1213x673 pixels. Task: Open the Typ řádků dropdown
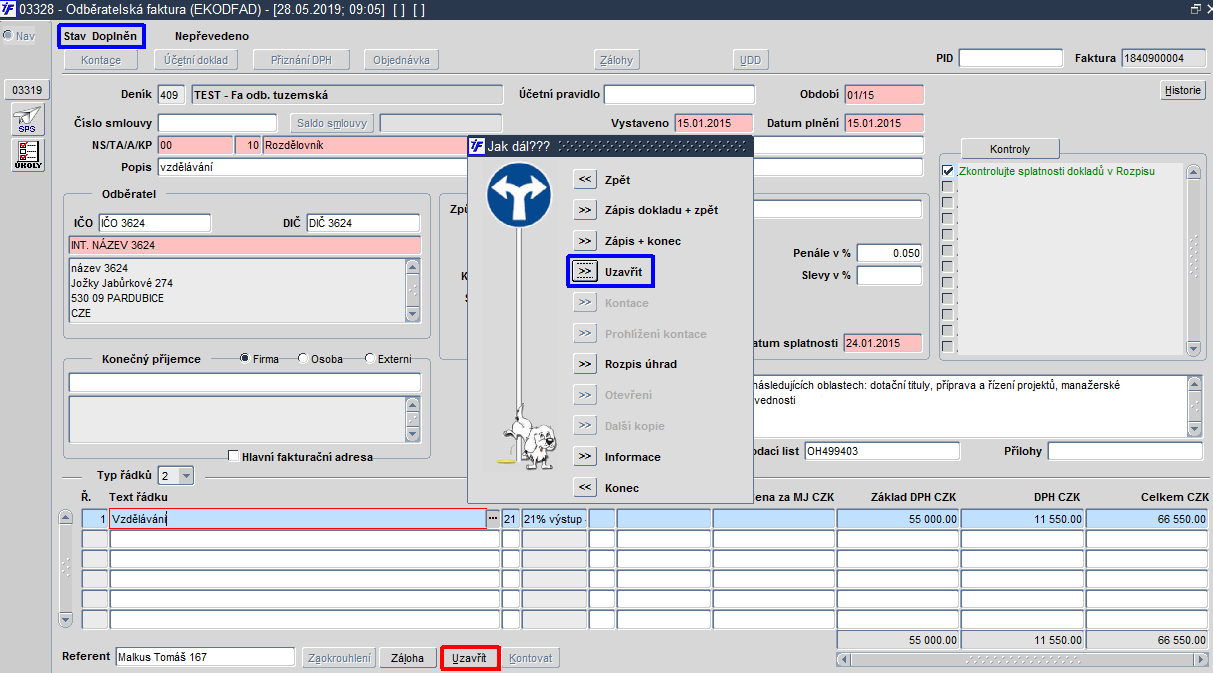coord(185,476)
